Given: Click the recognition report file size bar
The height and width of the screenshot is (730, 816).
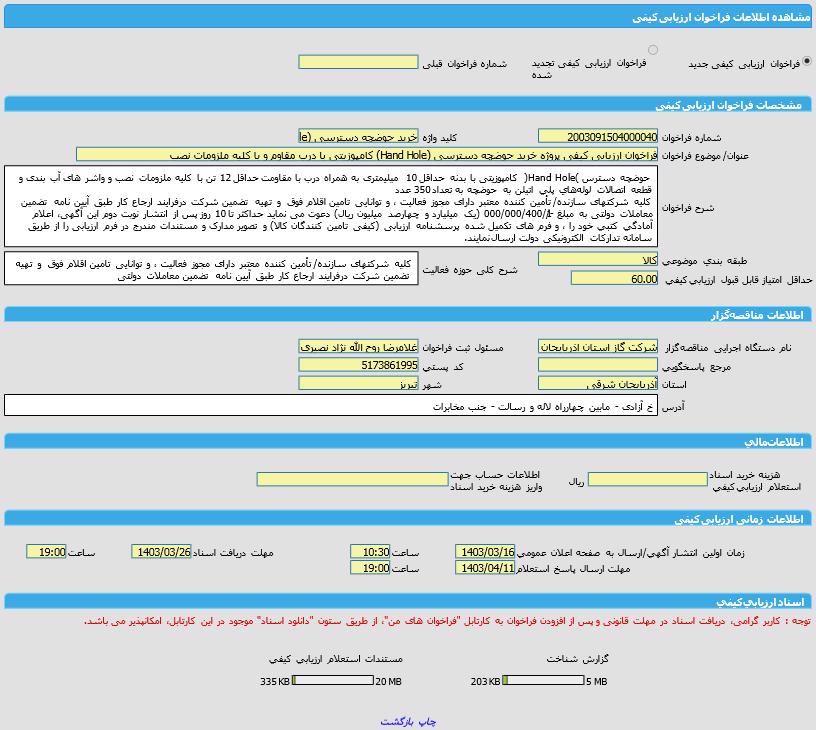Looking at the screenshot, I should coord(543,681).
